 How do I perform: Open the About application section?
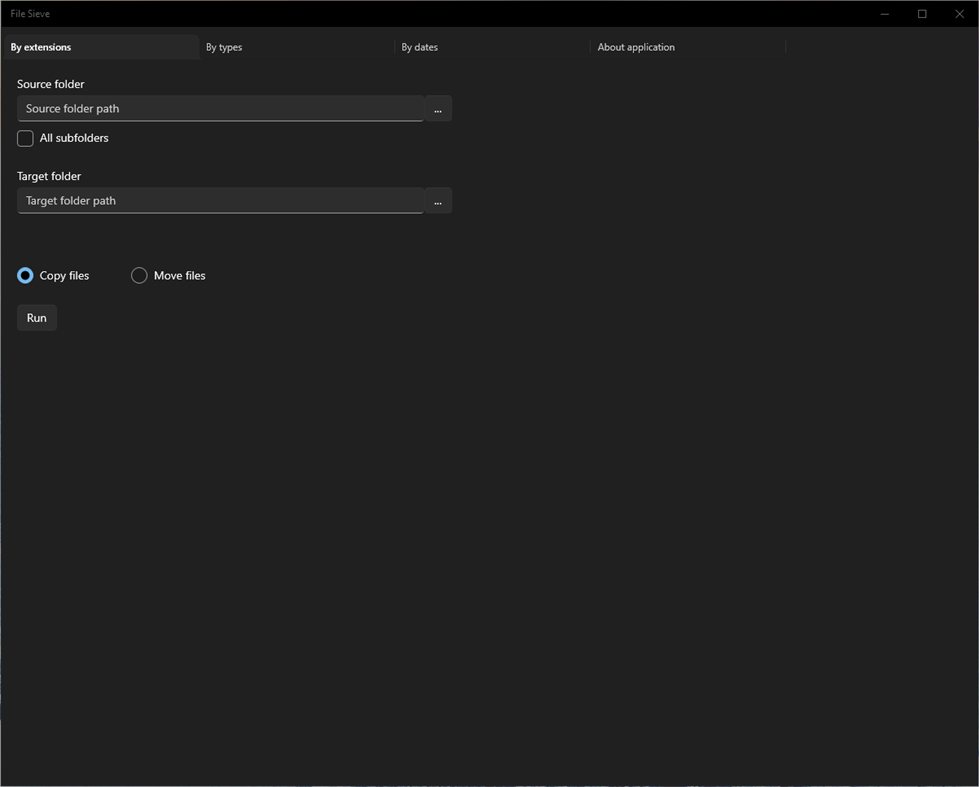pyautogui.click(x=635, y=47)
